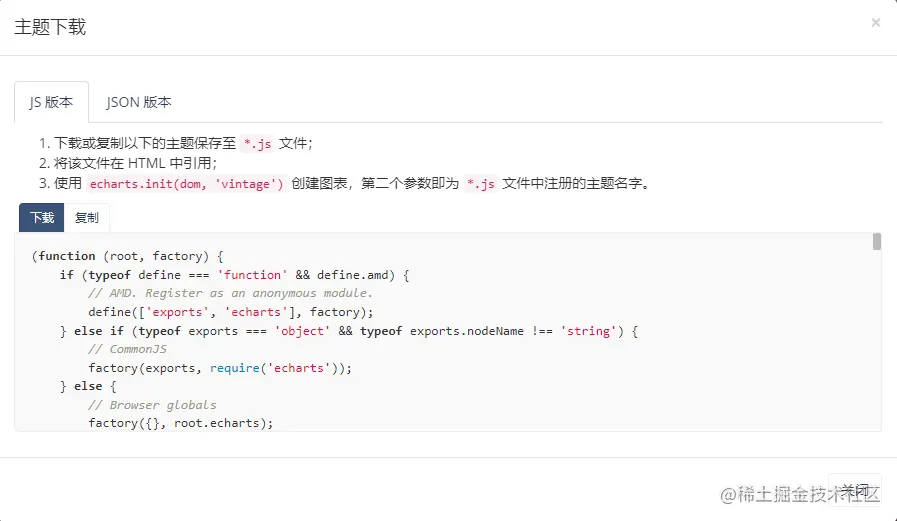Copy the theme code with 复制 button
Image resolution: width=897 pixels, height=521 pixels.
click(x=87, y=218)
